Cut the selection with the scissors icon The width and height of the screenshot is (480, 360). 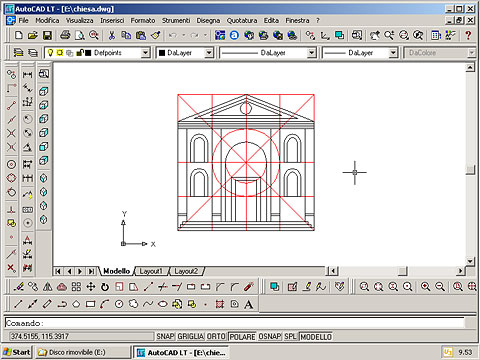tap(112, 35)
